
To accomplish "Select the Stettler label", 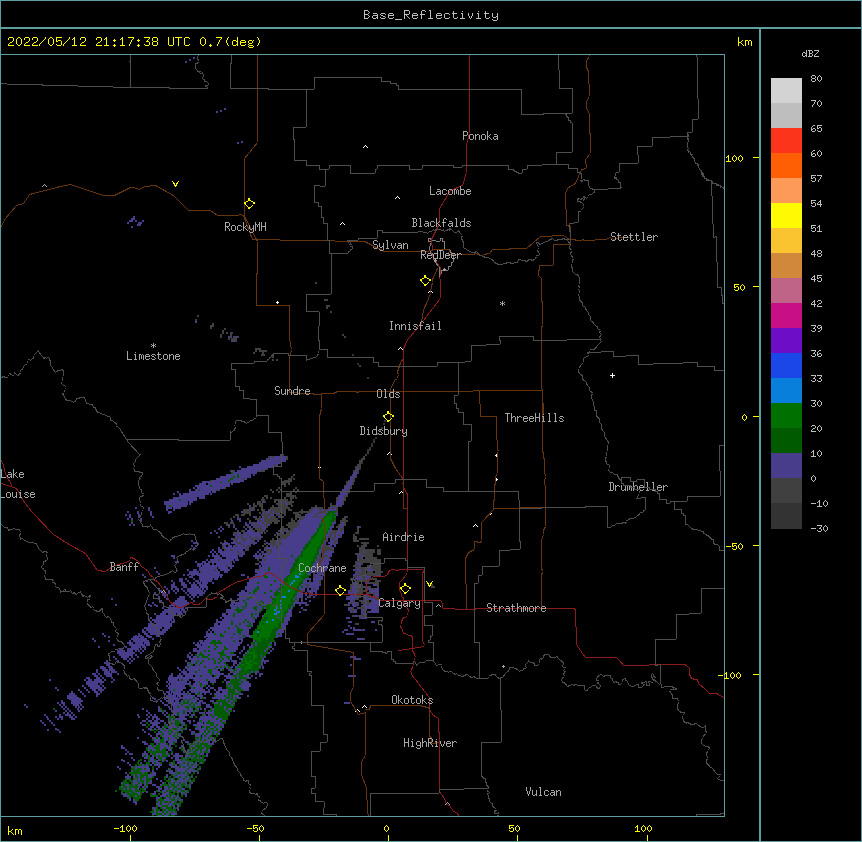I will click(634, 237).
